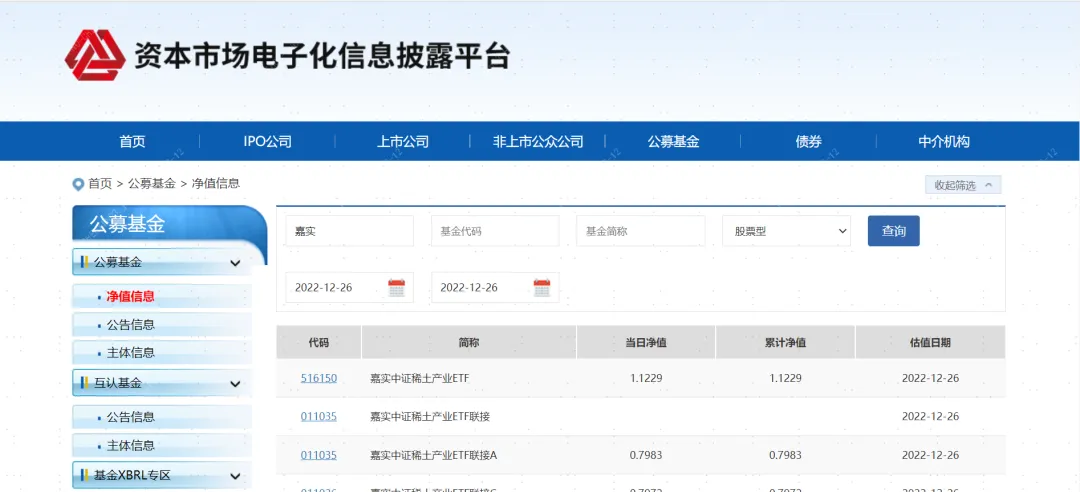Open 公募基金 in the navigation bar
Screen dimensions: 1080x492
point(673,141)
